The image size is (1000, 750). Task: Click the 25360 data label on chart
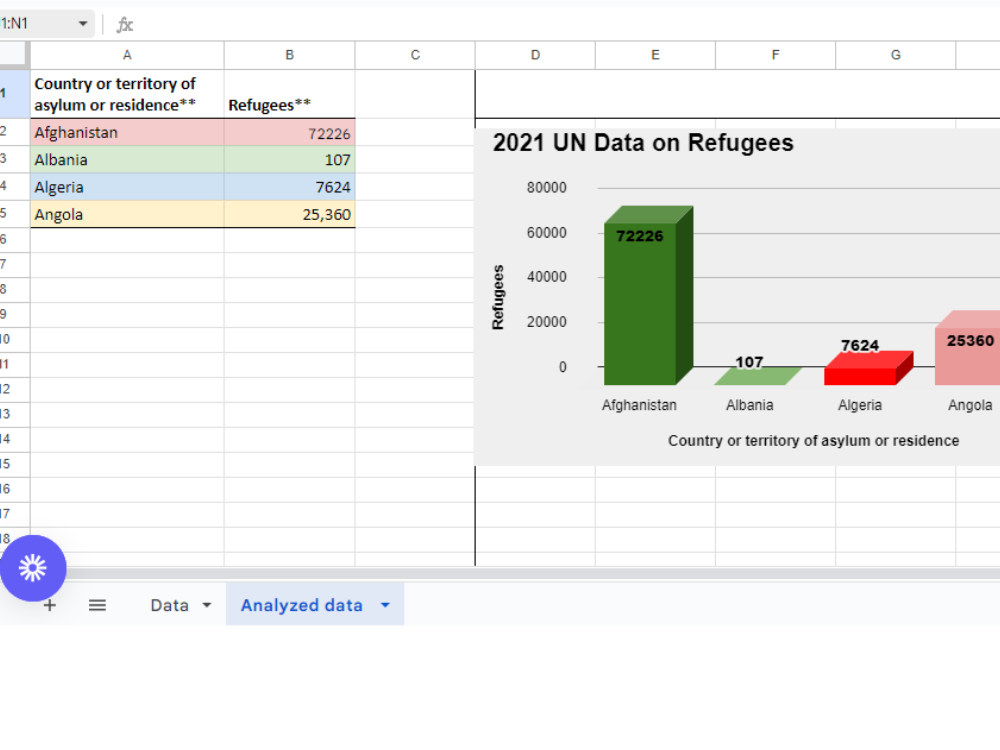coord(970,341)
